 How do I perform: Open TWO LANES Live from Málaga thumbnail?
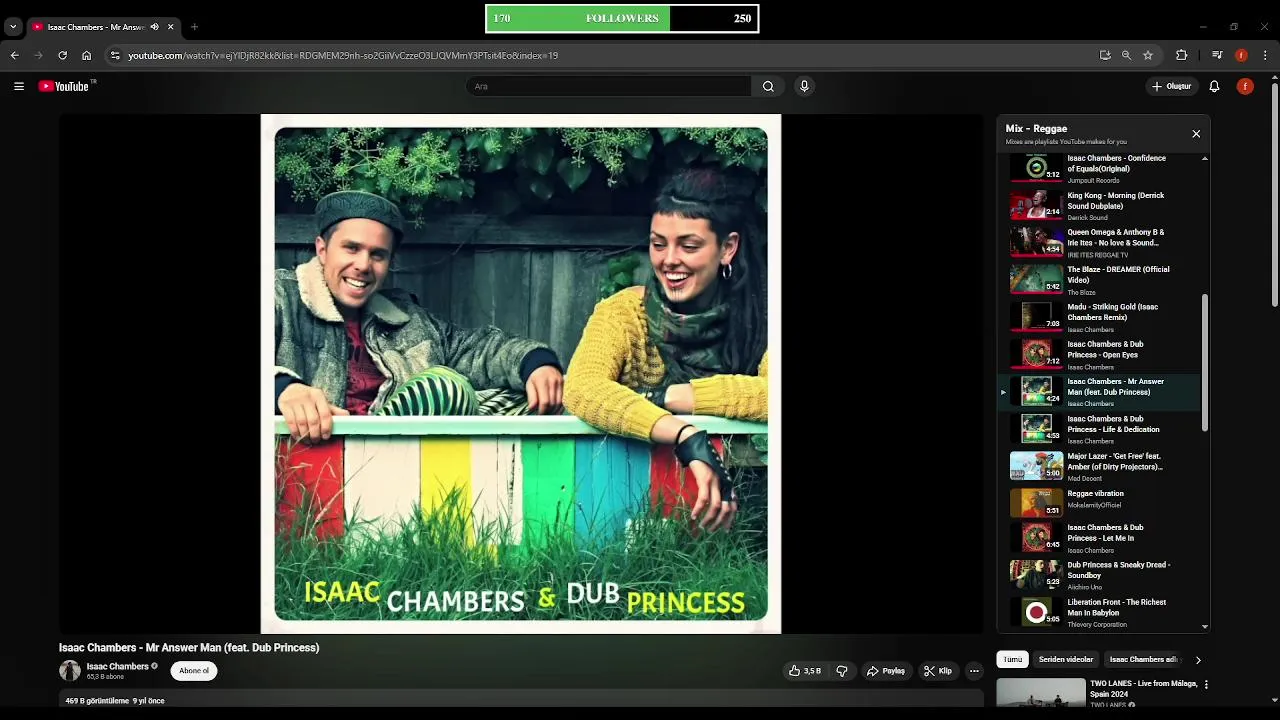[1041, 693]
